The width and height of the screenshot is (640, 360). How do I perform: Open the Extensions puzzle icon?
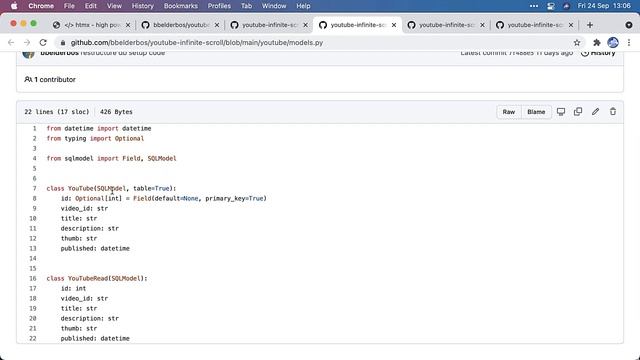click(597, 42)
